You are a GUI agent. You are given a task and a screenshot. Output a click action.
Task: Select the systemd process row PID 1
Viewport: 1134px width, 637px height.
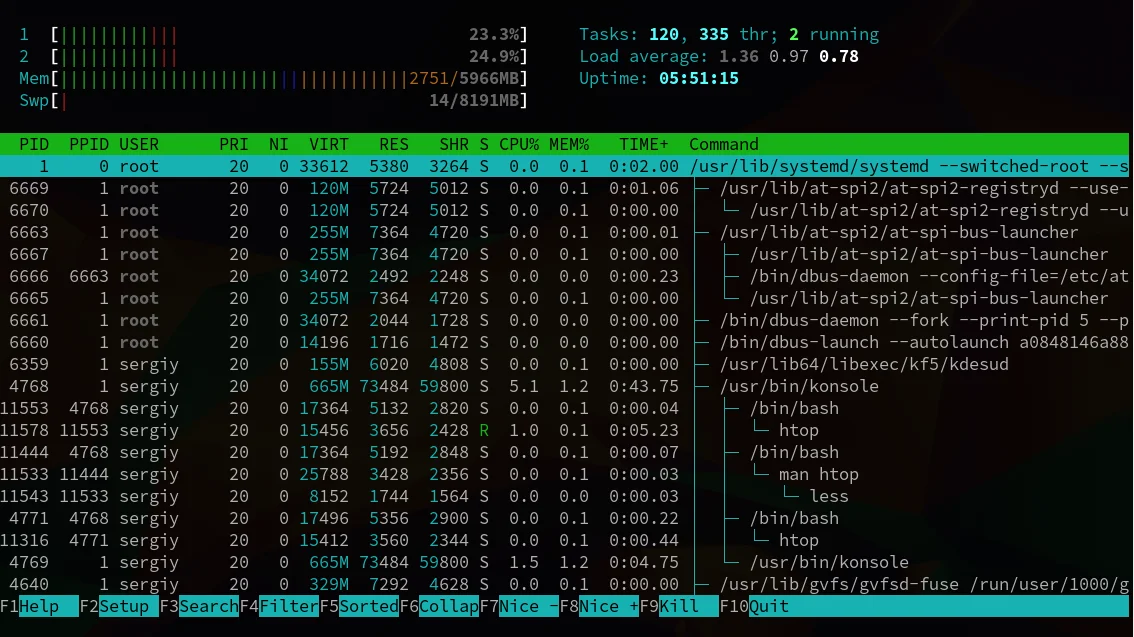click(x=564, y=166)
